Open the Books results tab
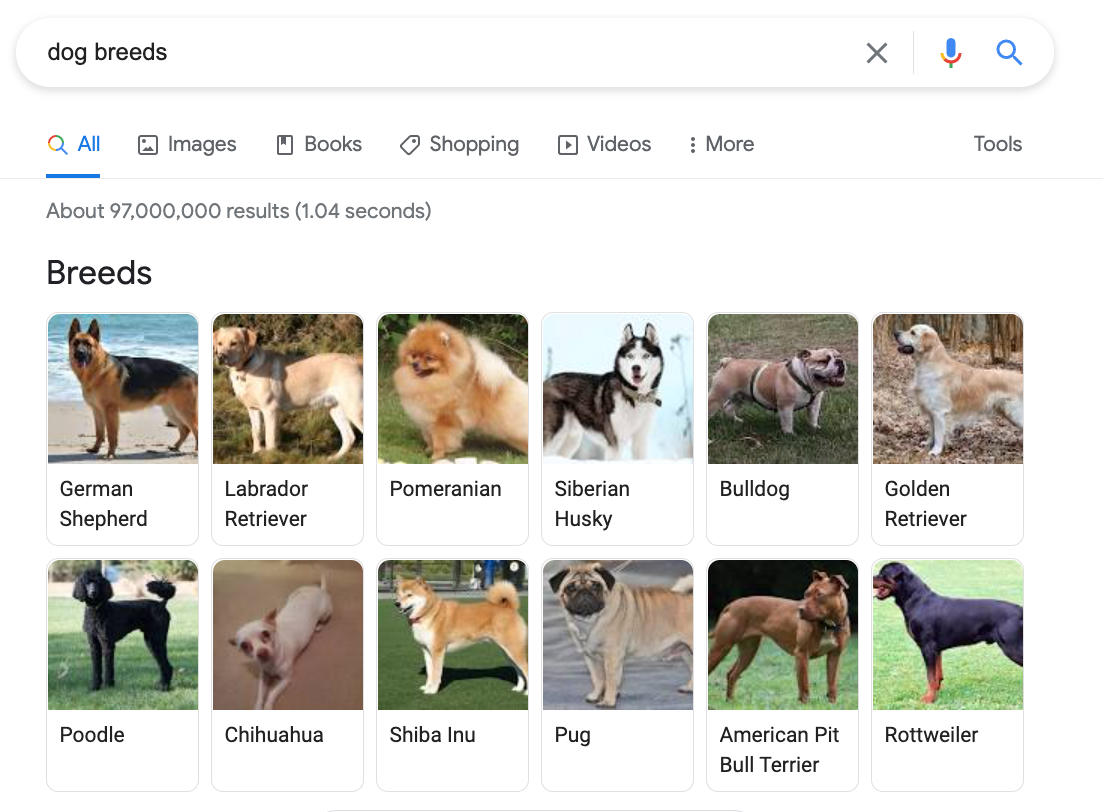Viewport: 1103px width, 812px height. point(319,144)
